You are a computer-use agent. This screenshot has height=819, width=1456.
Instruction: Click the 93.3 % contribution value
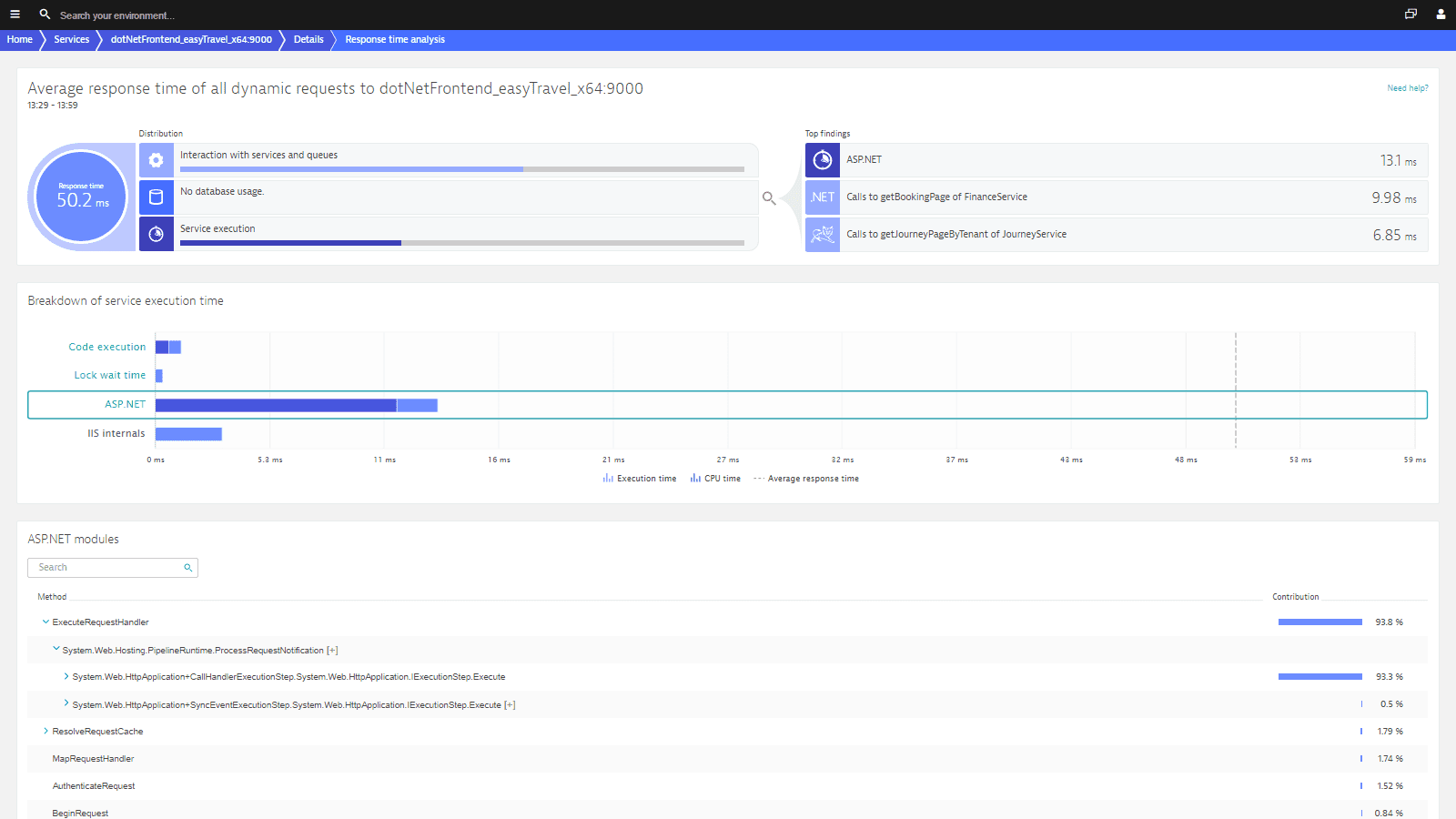tap(1390, 677)
